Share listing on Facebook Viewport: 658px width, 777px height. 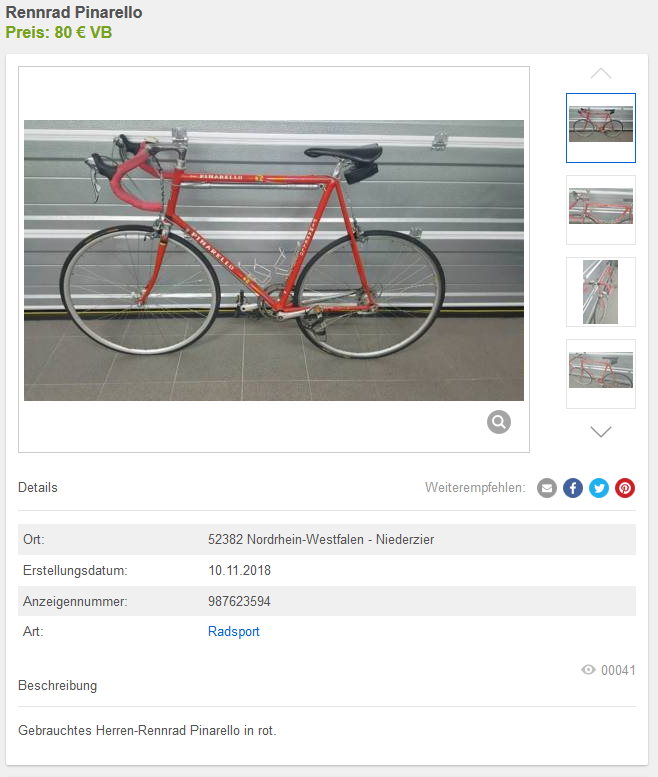tap(573, 488)
